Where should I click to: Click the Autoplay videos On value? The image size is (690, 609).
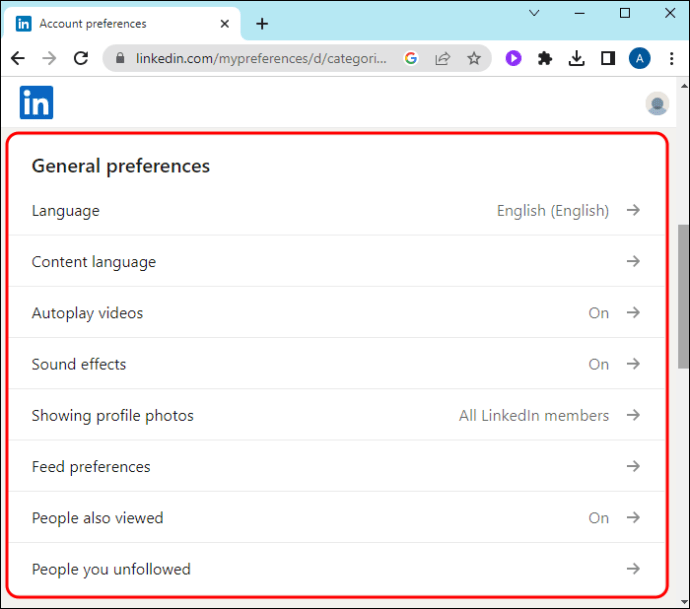click(598, 313)
